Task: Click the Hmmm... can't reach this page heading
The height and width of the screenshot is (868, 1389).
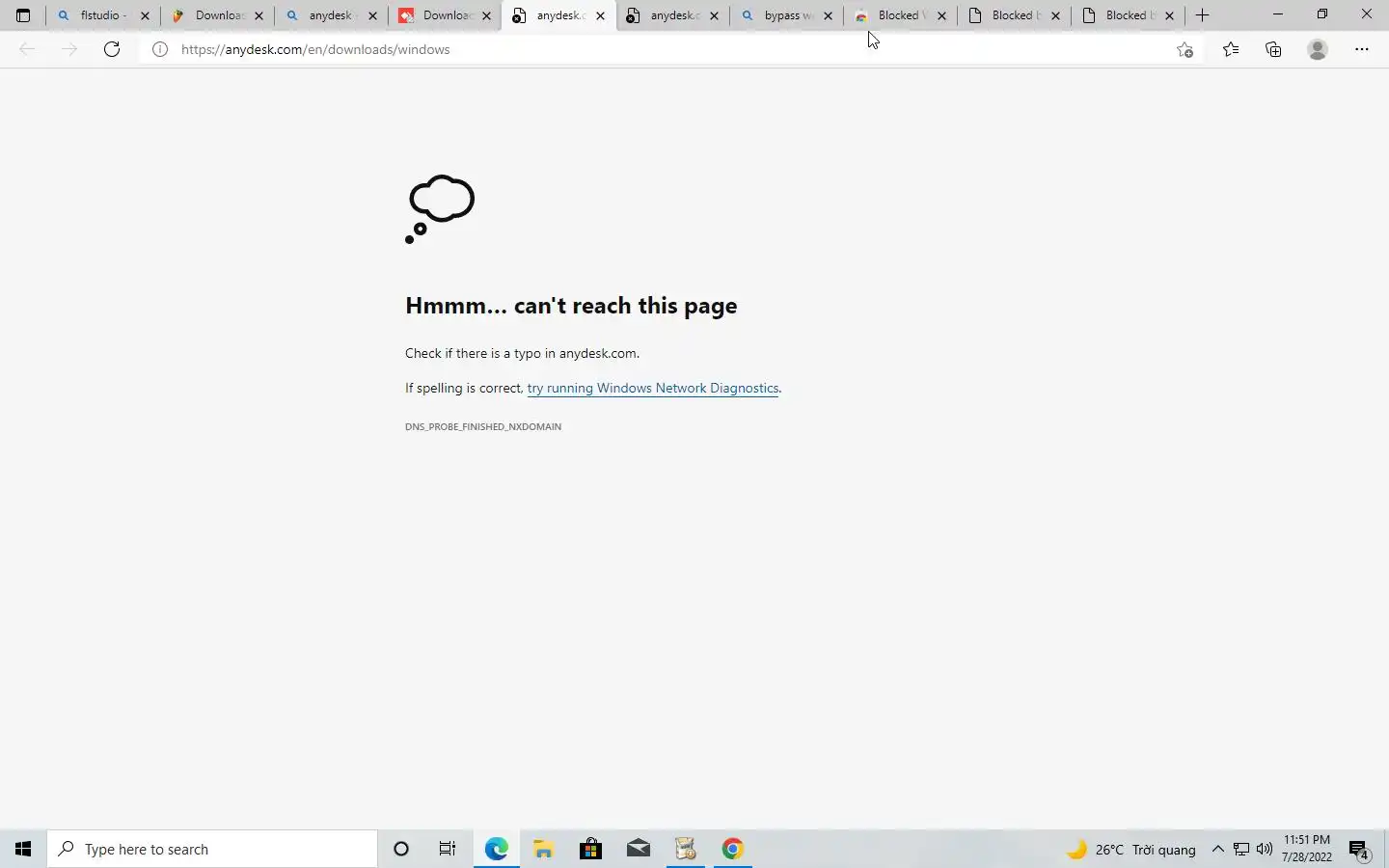Action: (571, 306)
